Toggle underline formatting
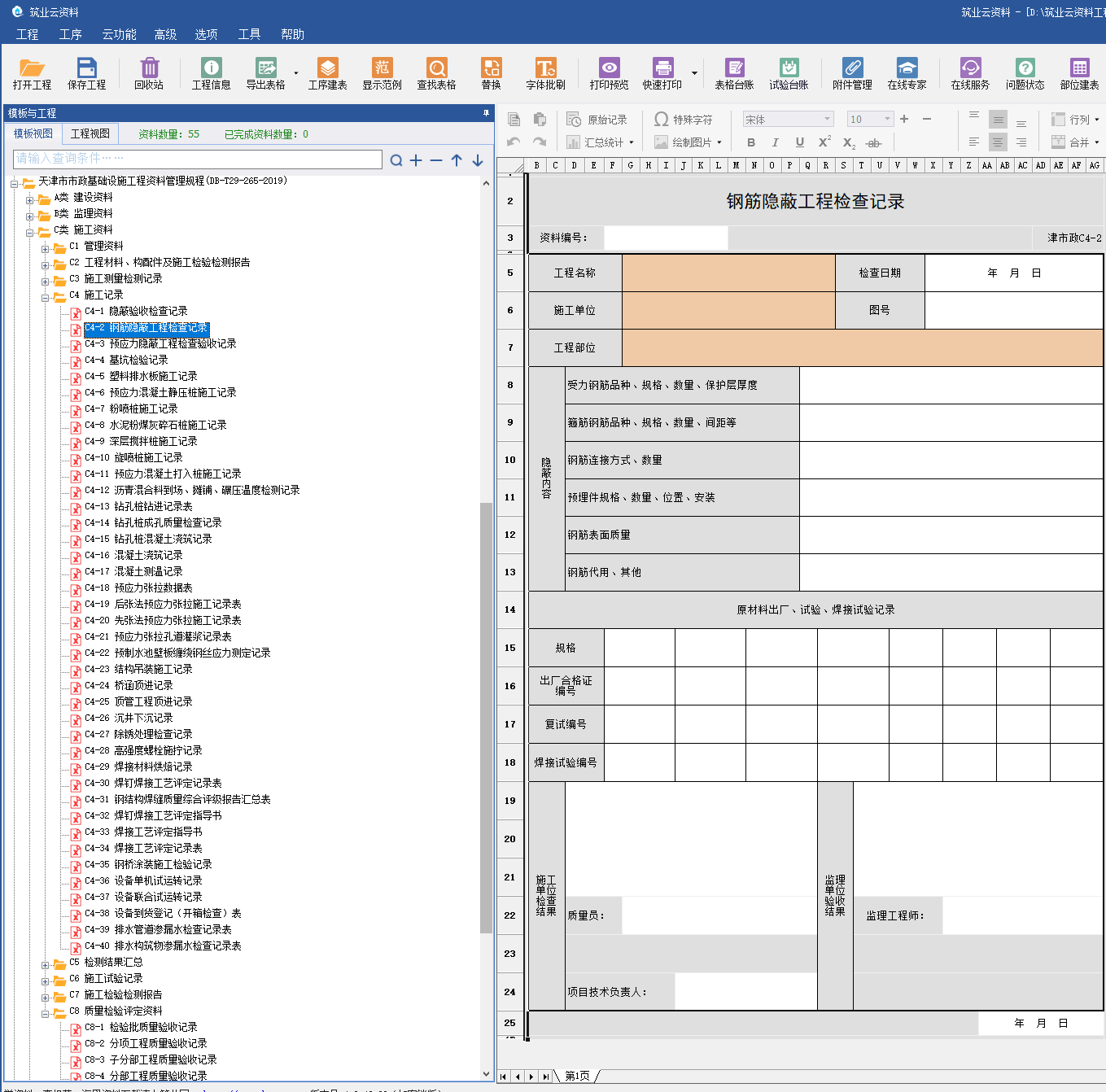 [x=800, y=142]
